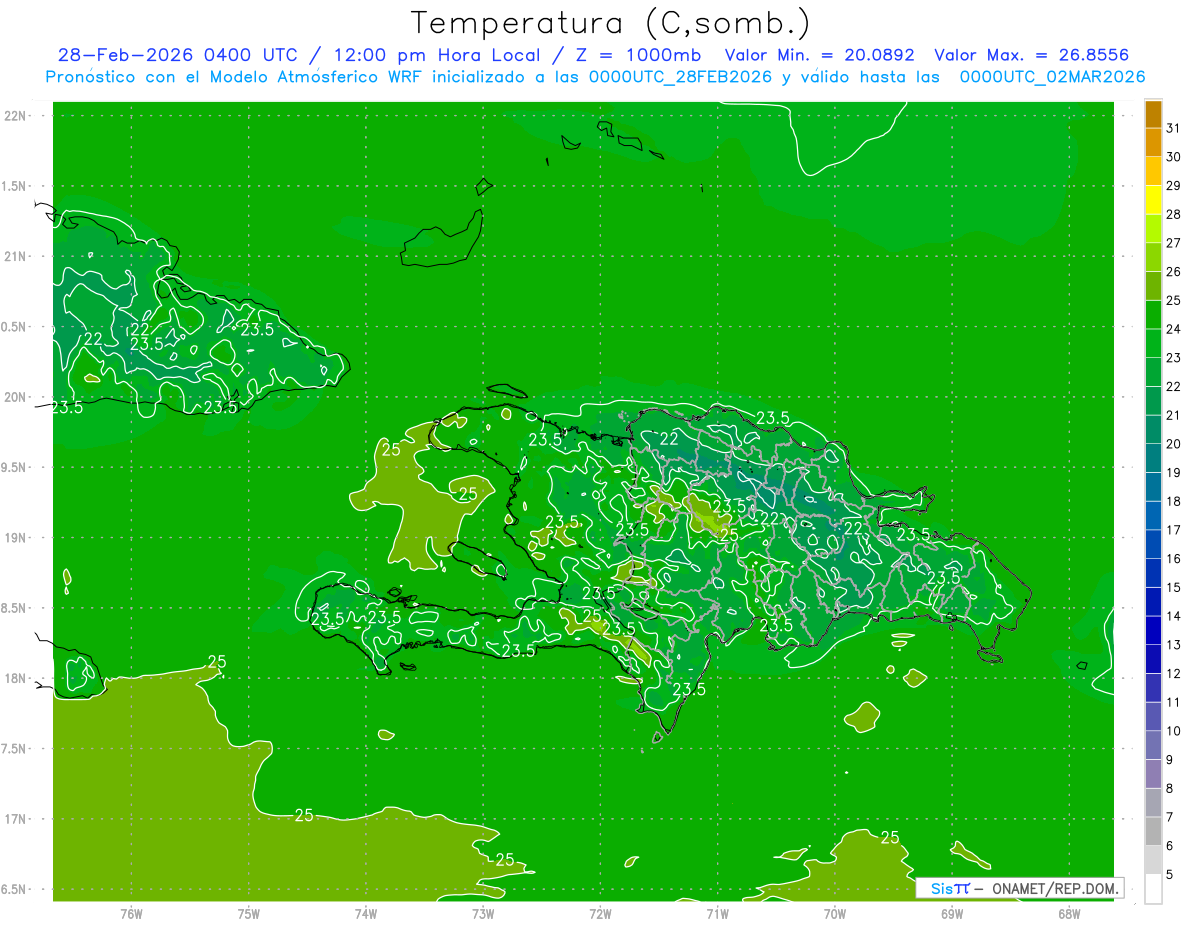Click the '17N' latitude axis label
Viewport: 1200px width, 927px height.
click(15, 819)
